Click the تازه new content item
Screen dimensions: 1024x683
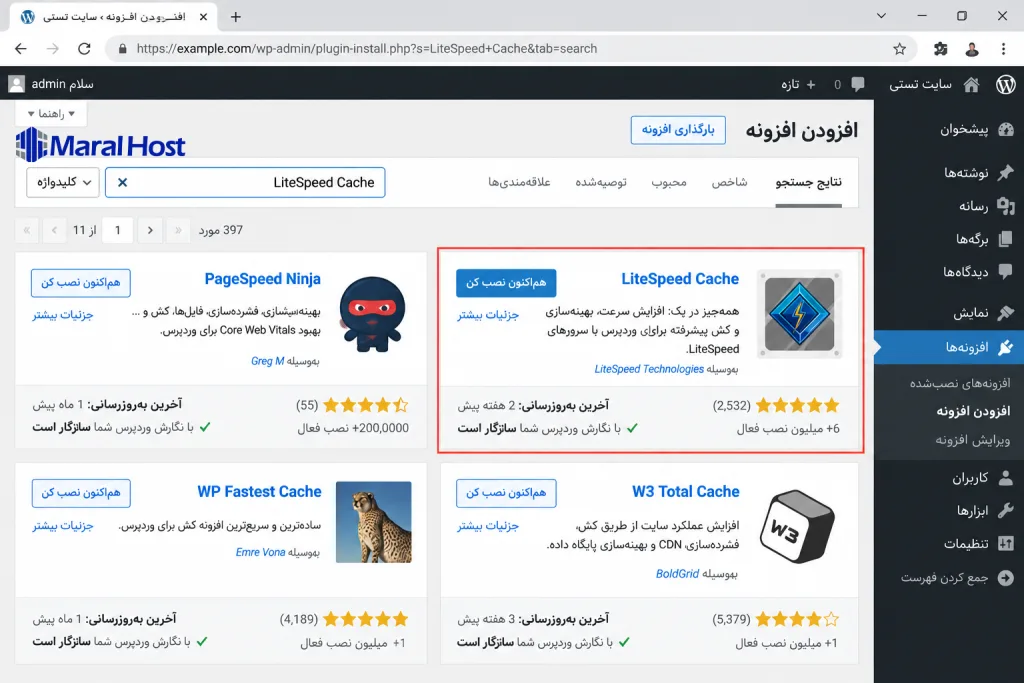[x=798, y=84]
